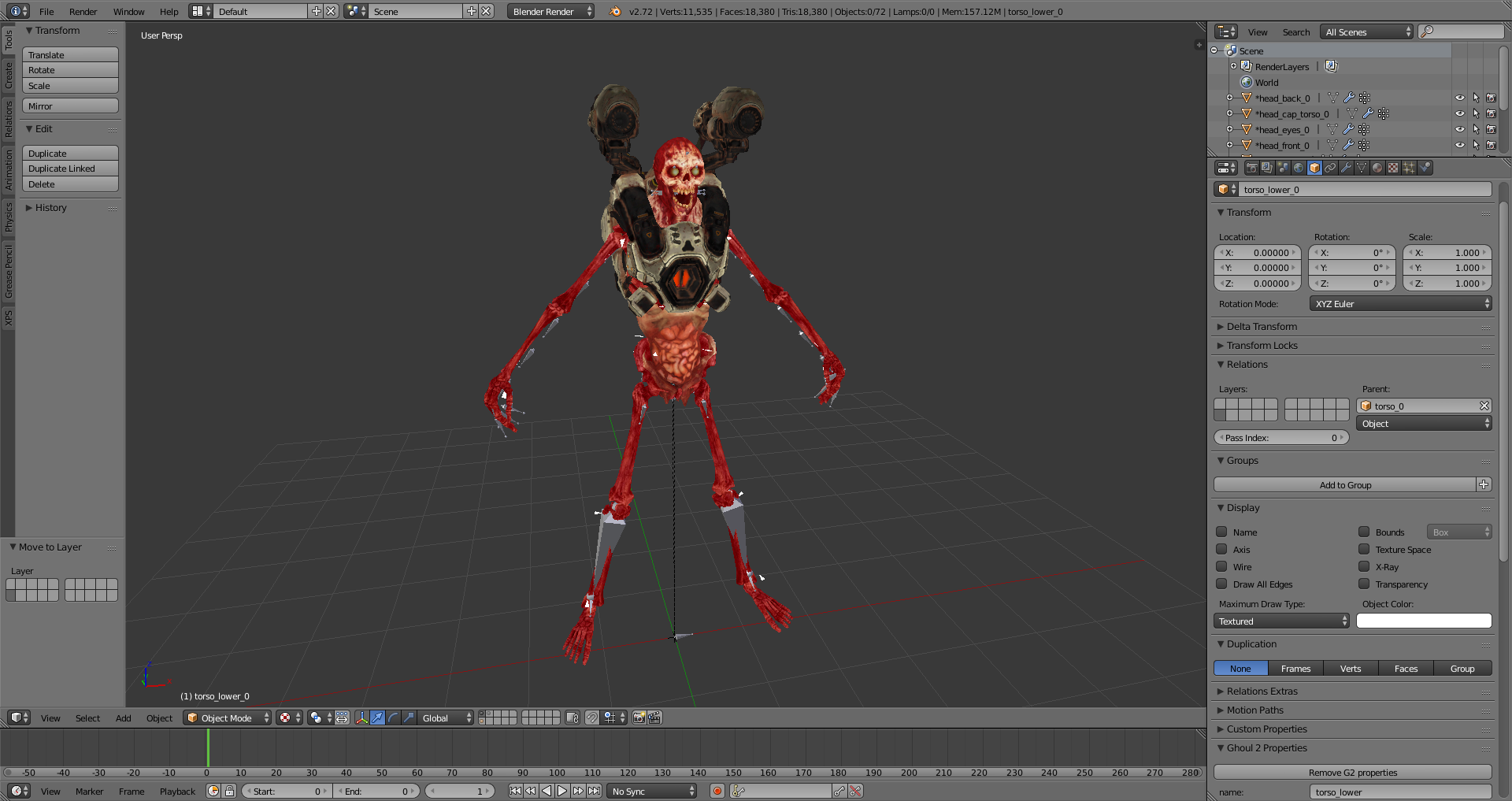This screenshot has height=801, width=1512.
Task: Open the Modifiers properties wrench tab
Action: tap(1346, 168)
